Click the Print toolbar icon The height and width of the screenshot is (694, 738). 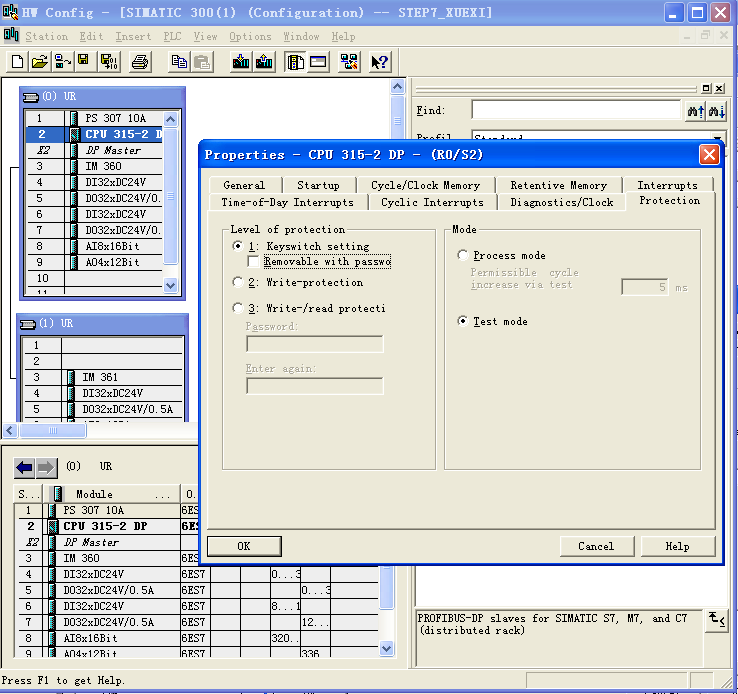[140, 62]
